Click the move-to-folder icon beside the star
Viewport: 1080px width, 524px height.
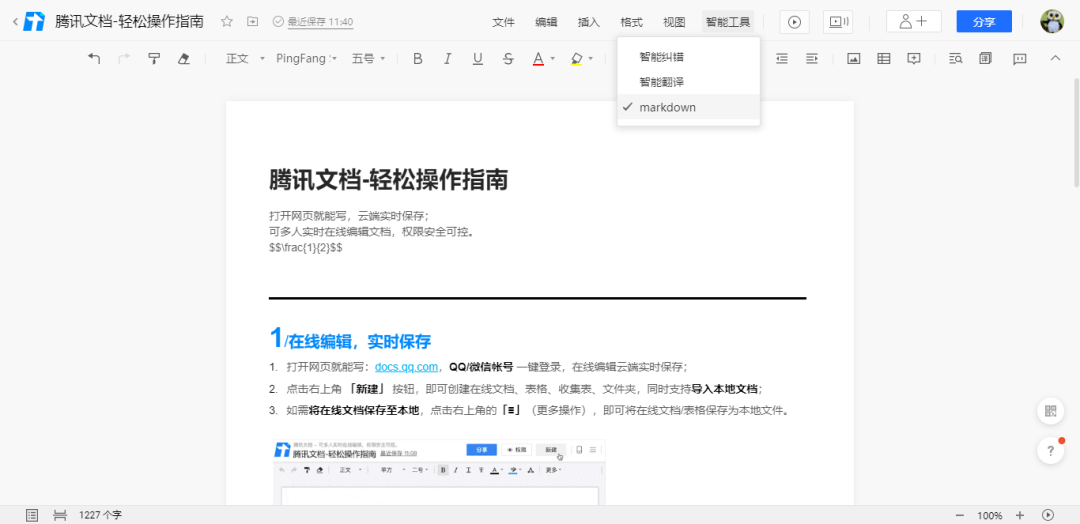(253, 22)
